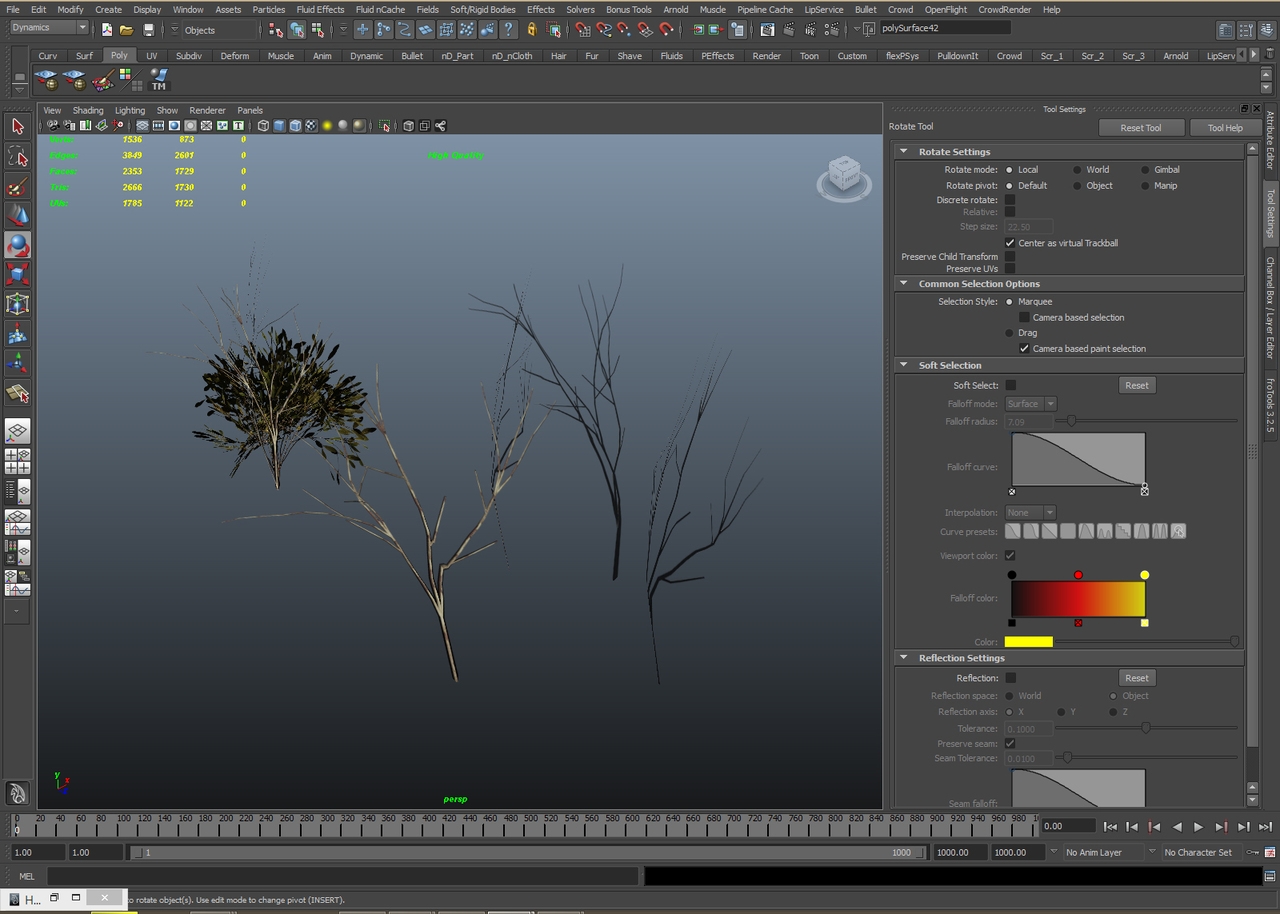The height and width of the screenshot is (914, 1280).
Task: Activate the Paint selection tool
Action: [17, 186]
